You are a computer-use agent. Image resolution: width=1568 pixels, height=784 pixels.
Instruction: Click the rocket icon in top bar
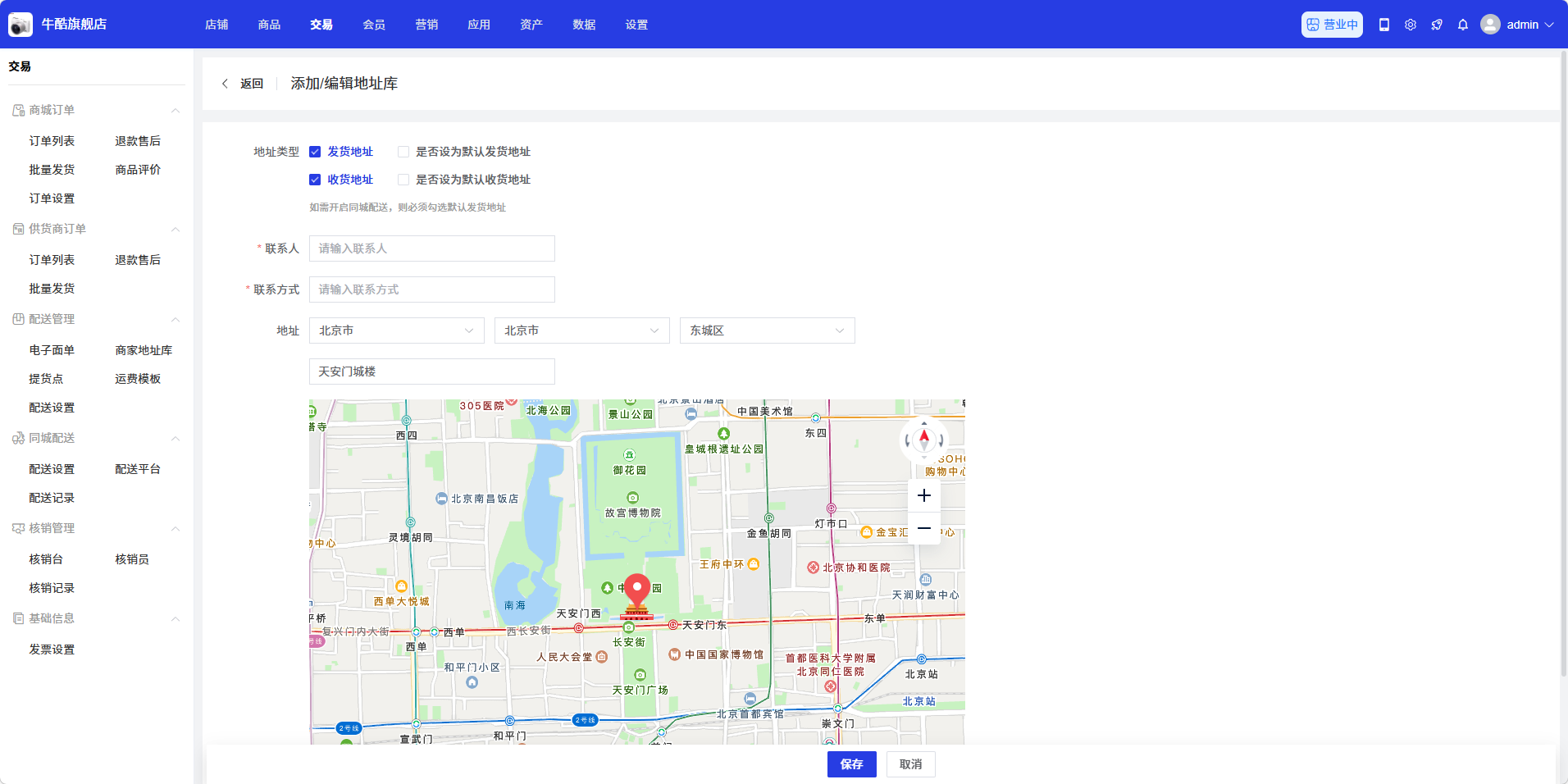pos(1437,25)
